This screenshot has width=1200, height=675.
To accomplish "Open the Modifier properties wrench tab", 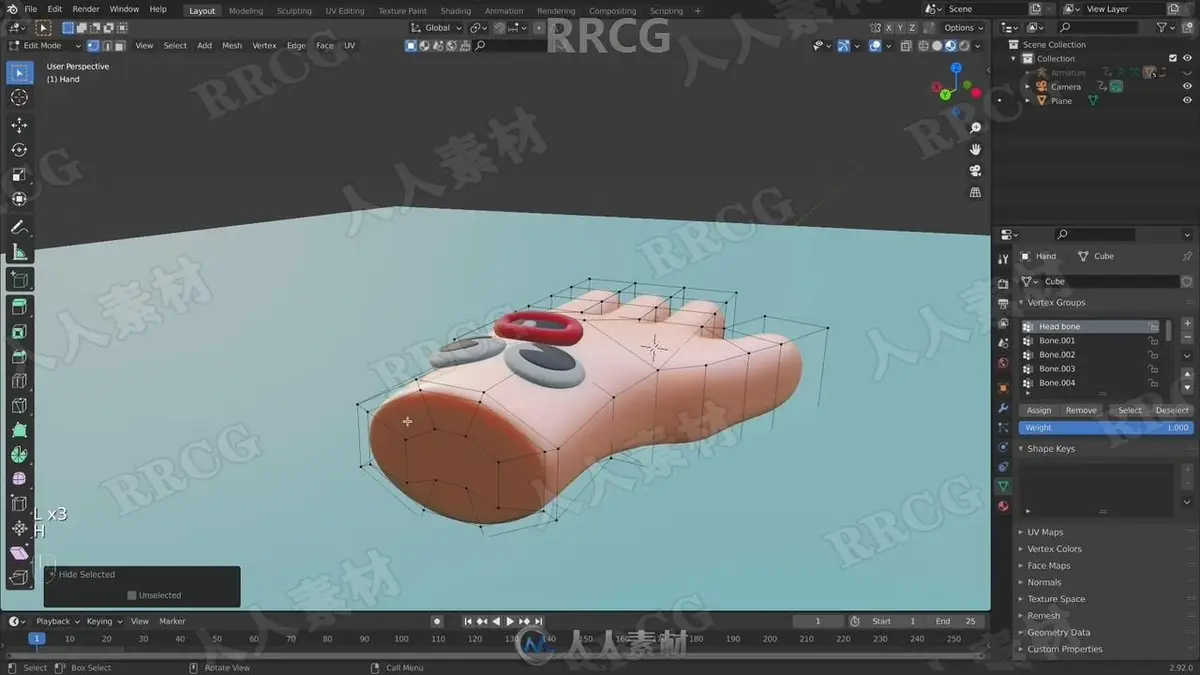I will (1003, 408).
